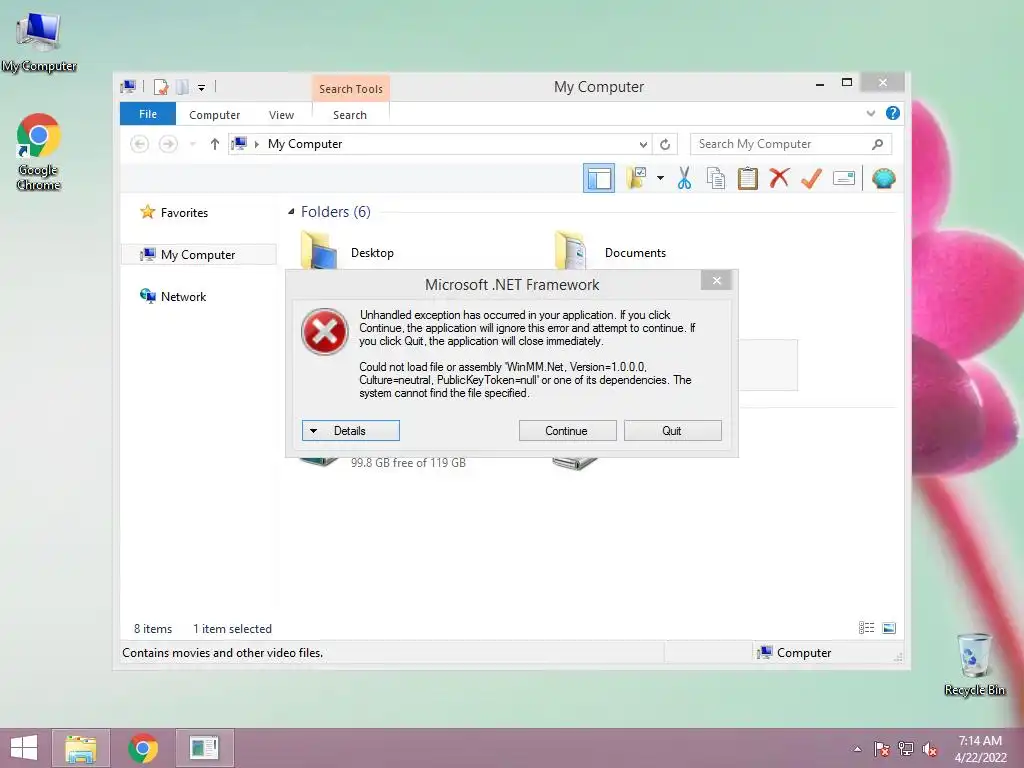
Task: Click the Back navigation arrow
Action: [x=139, y=144]
